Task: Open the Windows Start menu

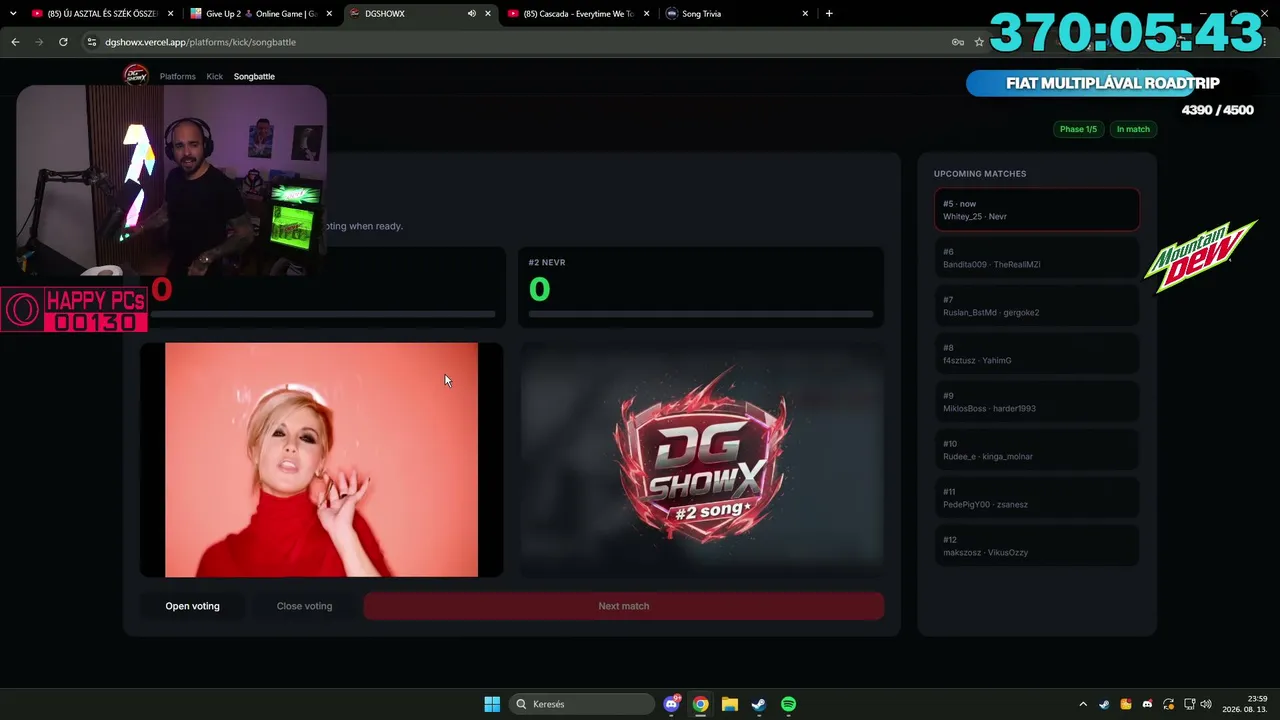Action: [492, 704]
